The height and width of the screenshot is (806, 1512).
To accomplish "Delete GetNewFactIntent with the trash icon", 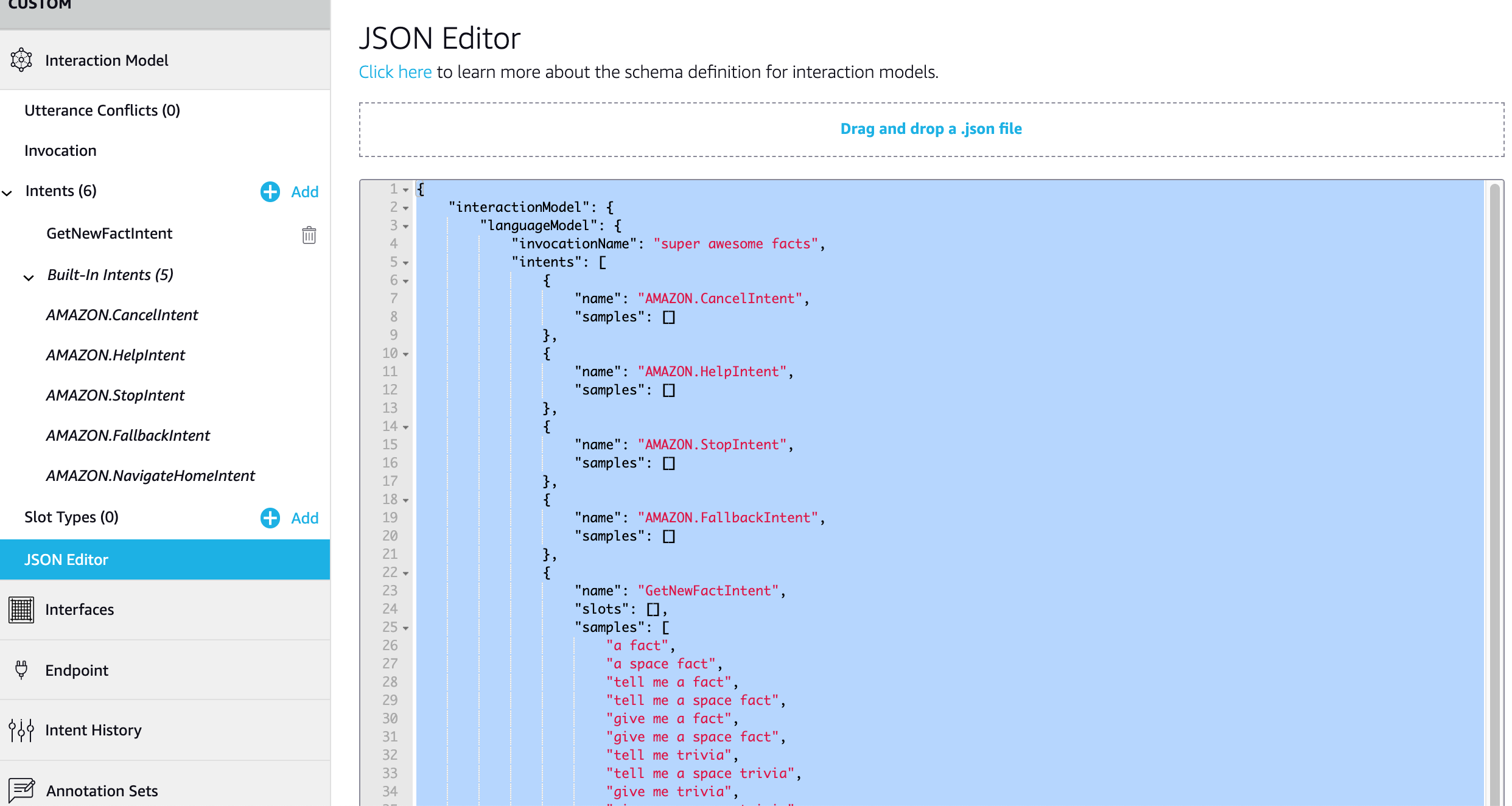I will coord(309,234).
